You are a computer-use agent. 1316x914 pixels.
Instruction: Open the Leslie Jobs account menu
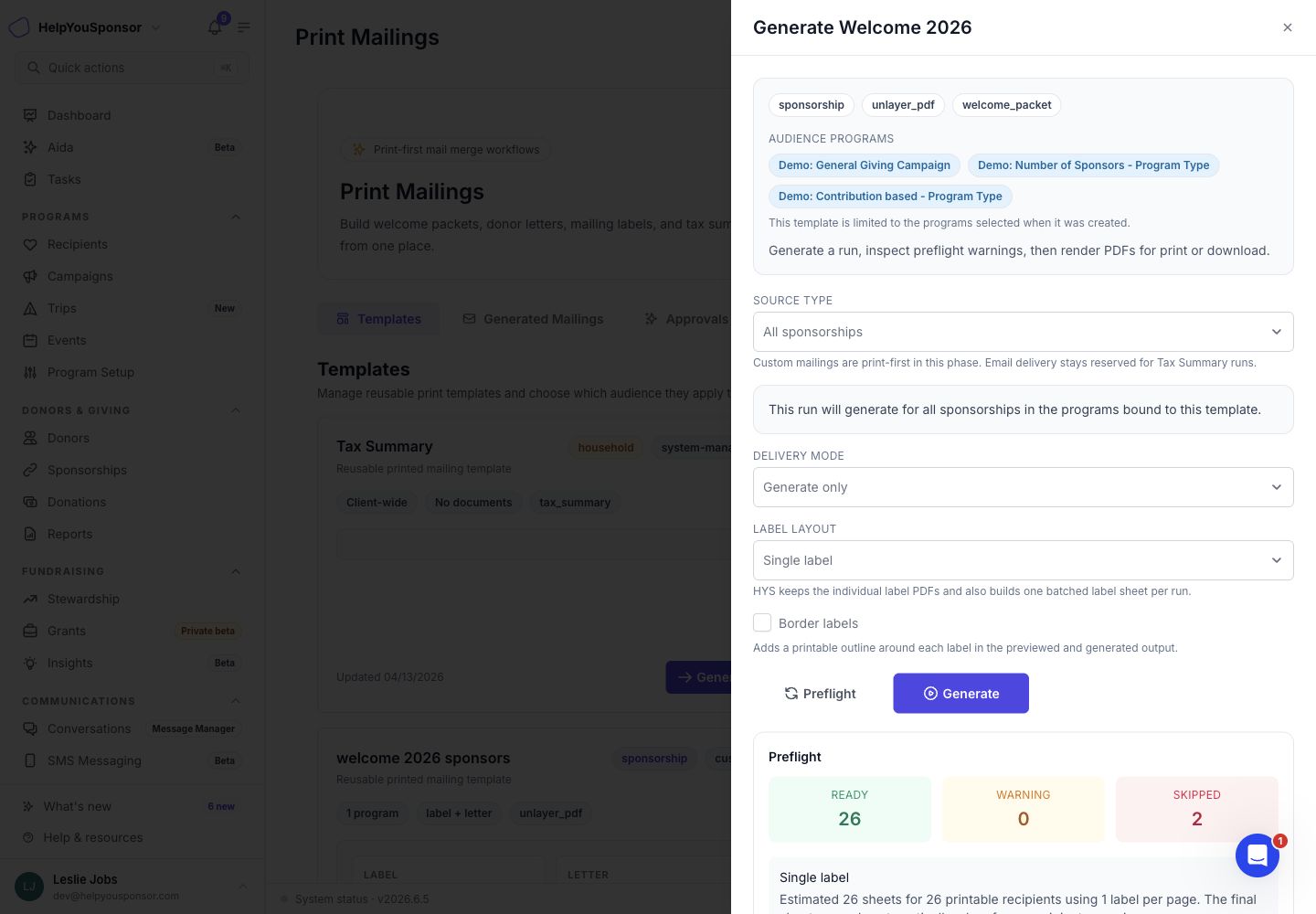[132, 887]
